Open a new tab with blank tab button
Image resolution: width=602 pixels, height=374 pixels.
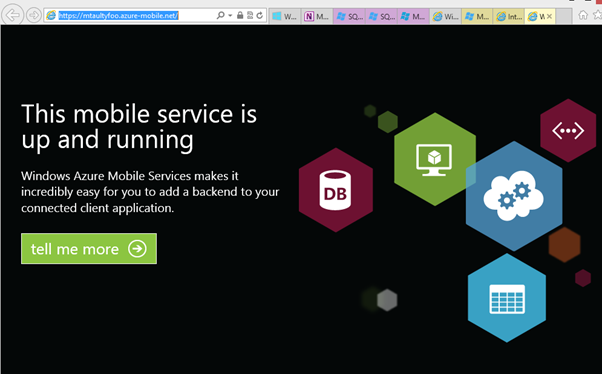pos(564,16)
